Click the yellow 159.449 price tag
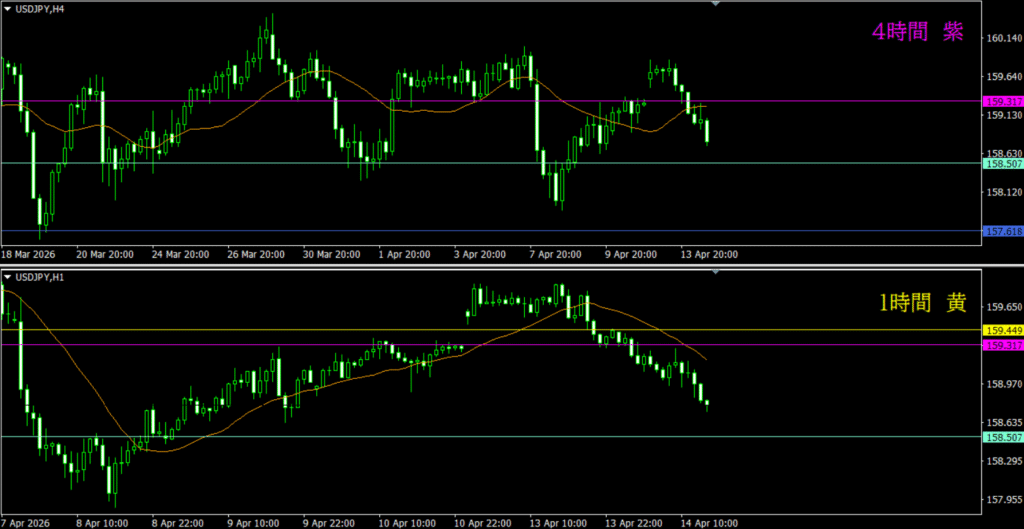 tap(1003, 330)
